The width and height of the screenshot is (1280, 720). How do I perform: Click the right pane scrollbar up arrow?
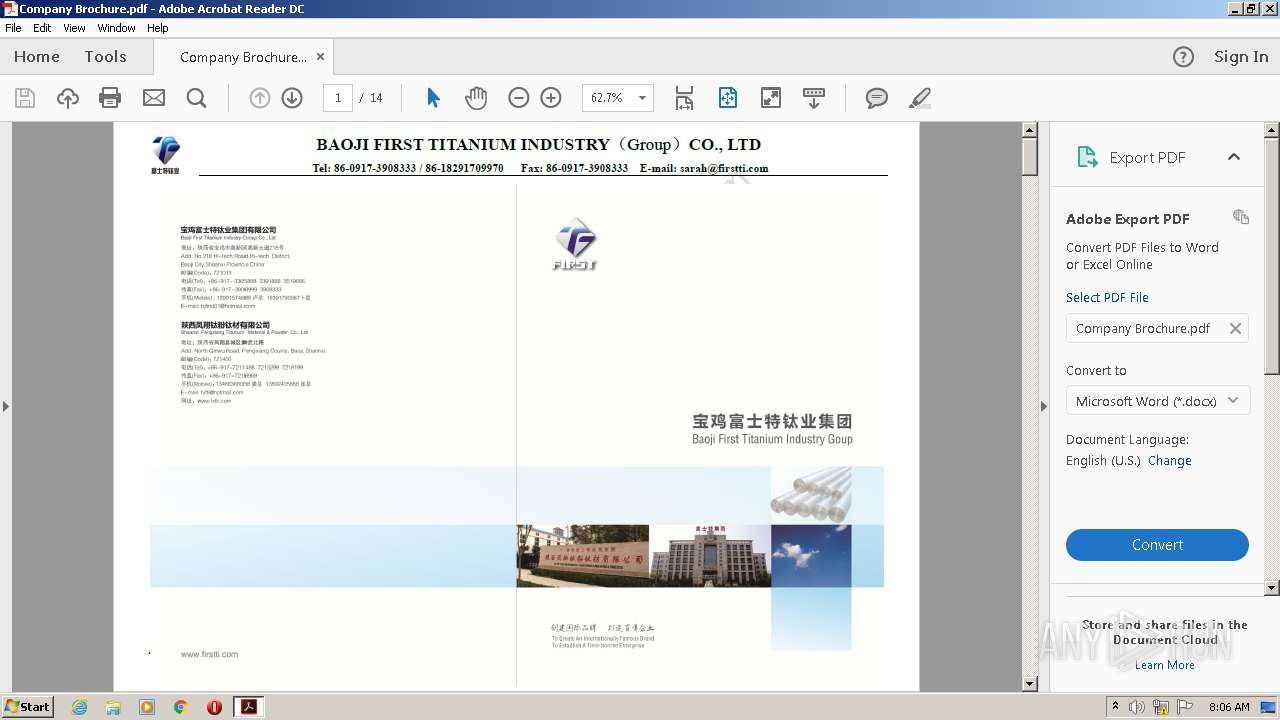pos(1272,130)
